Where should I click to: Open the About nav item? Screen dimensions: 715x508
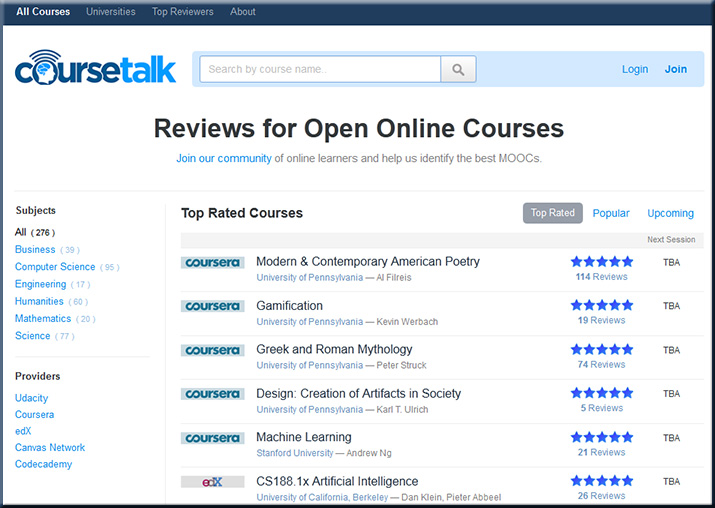click(243, 12)
